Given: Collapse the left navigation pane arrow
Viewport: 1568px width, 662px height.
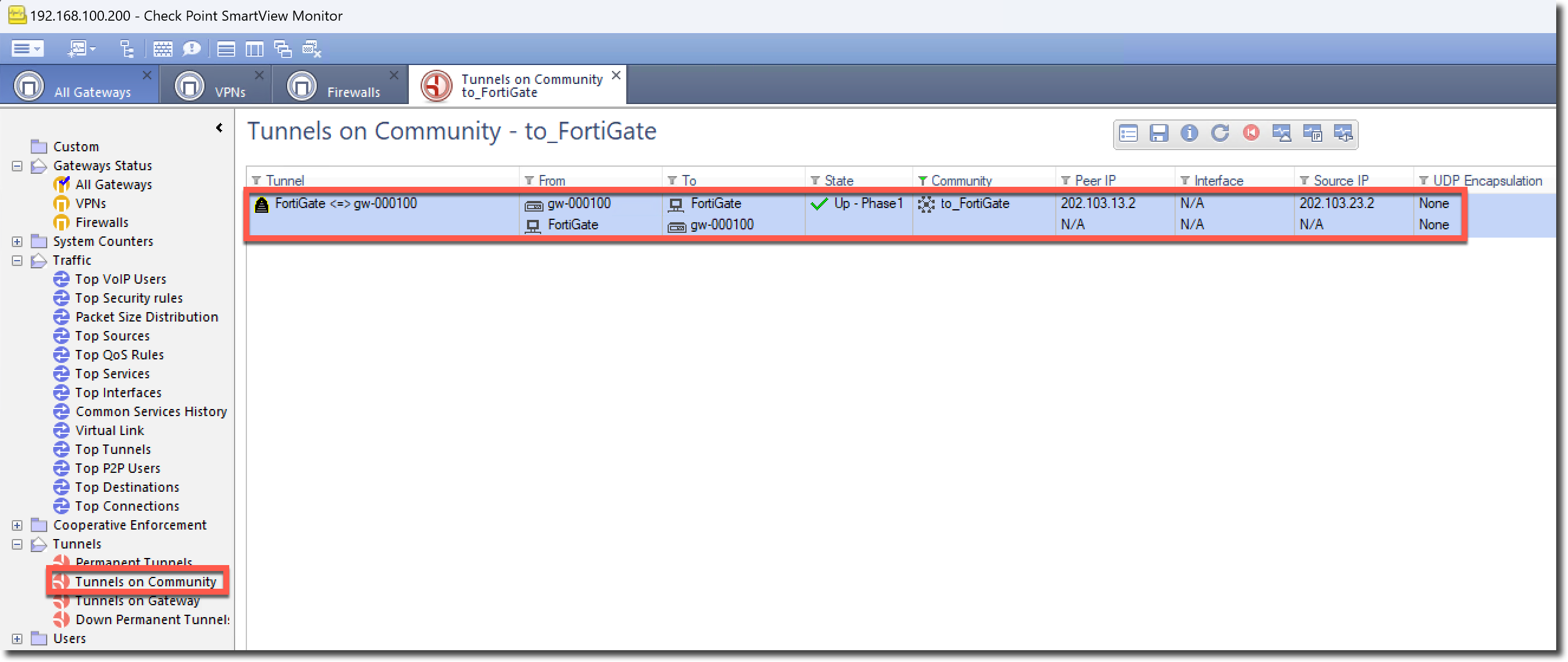Looking at the screenshot, I should [x=219, y=128].
